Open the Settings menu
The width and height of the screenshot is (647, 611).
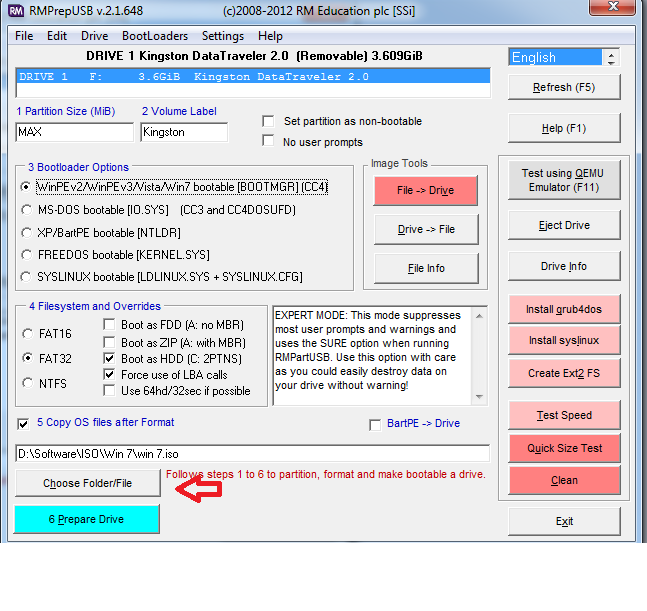(223, 36)
